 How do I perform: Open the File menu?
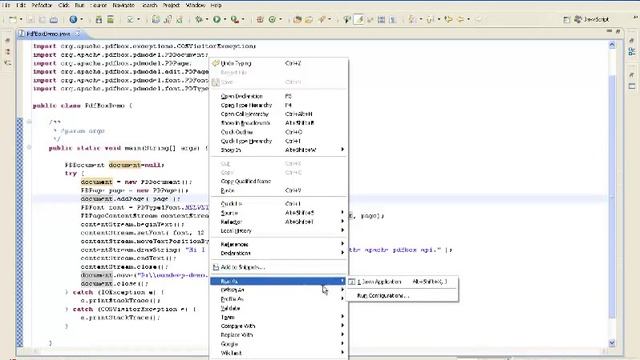coord(6,5)
